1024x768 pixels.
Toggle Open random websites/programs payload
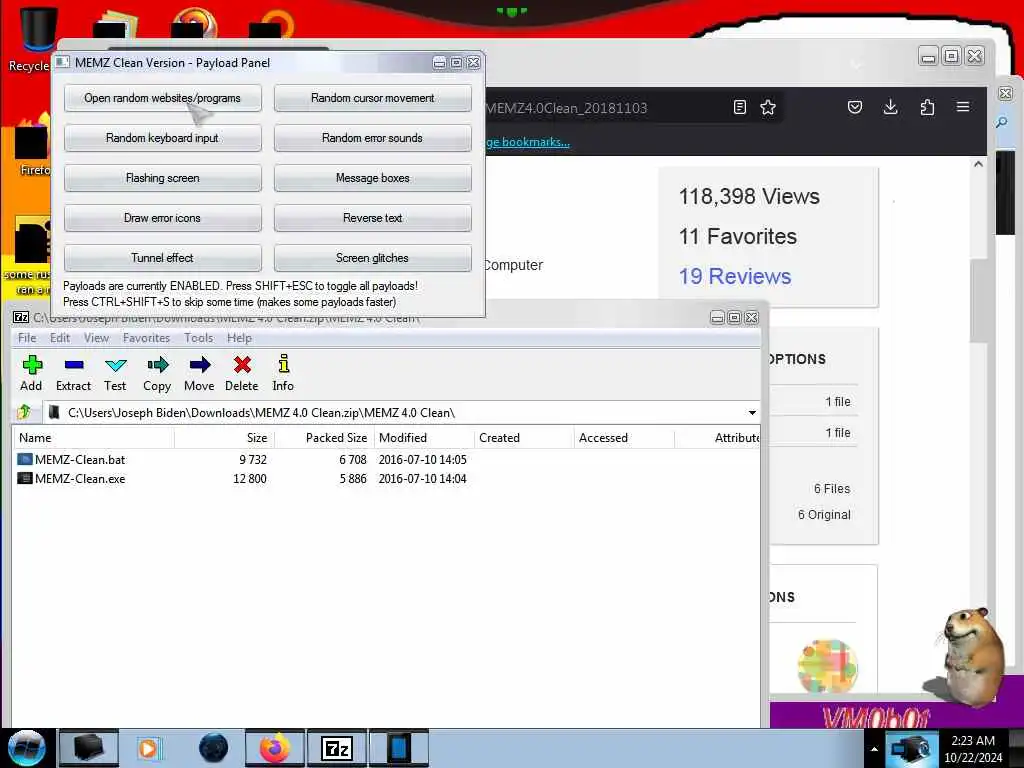click(163, 98)
